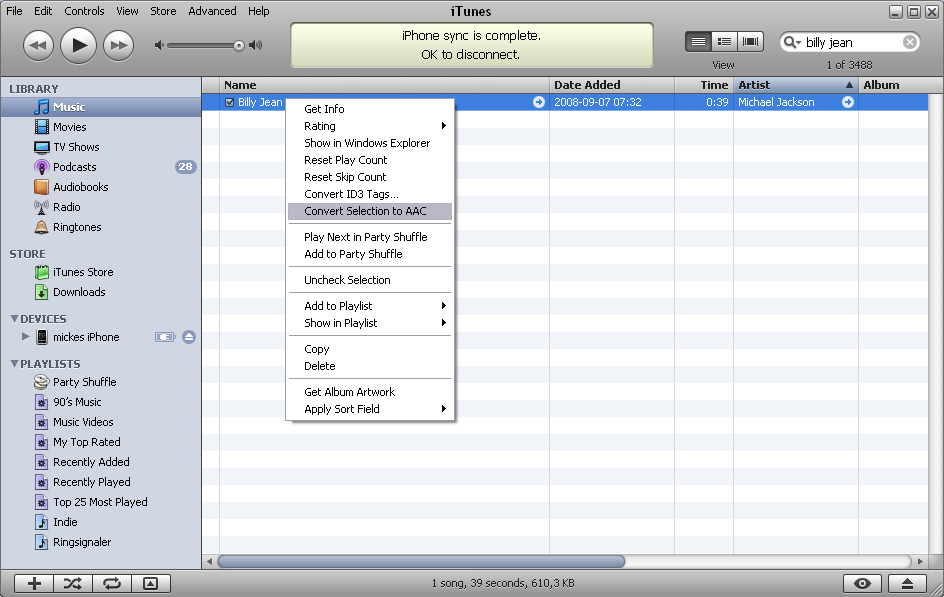
Task: Open Music library in sidebar
Action: 101,107
